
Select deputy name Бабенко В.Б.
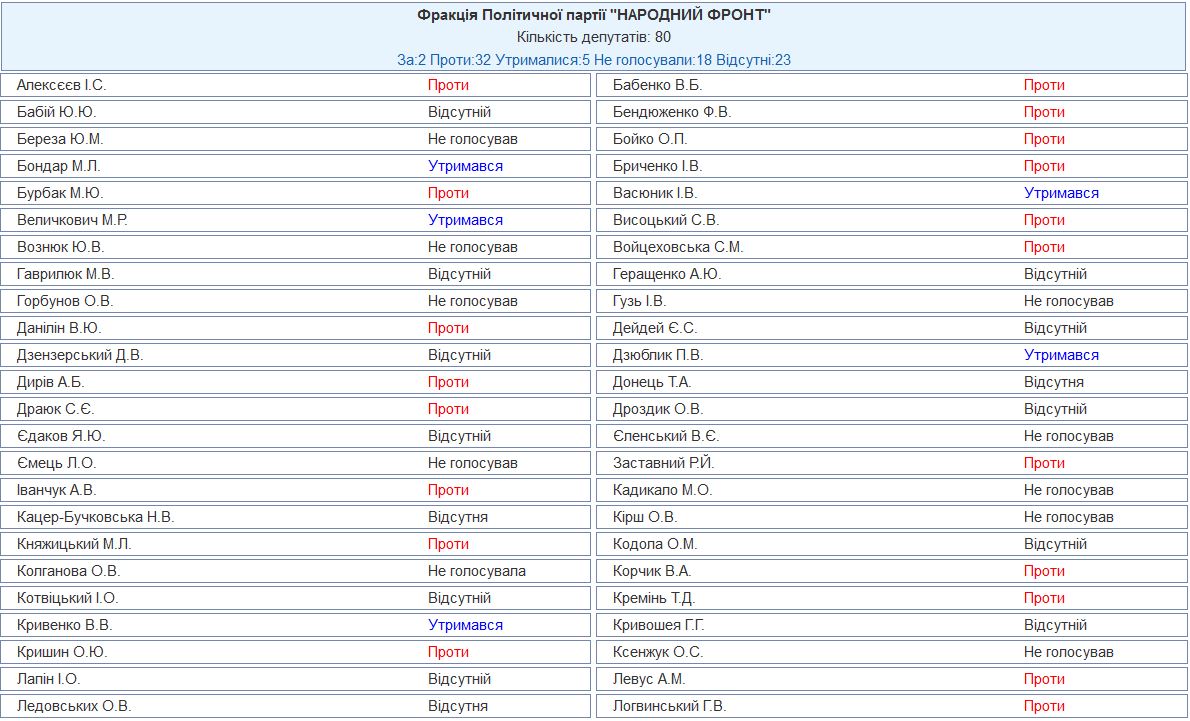(x=657, y=85)
